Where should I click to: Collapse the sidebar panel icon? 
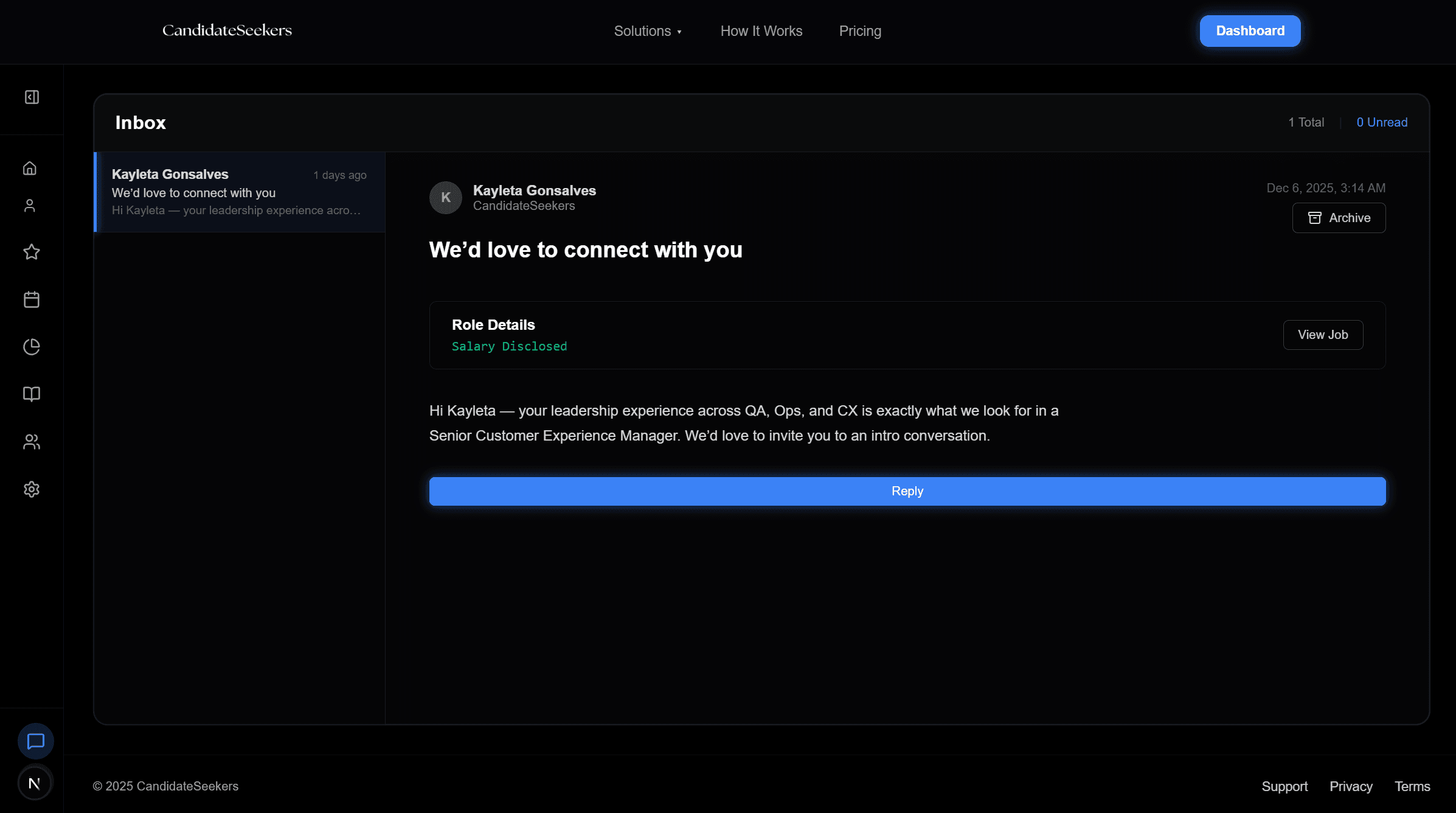(x=32, y=97)
